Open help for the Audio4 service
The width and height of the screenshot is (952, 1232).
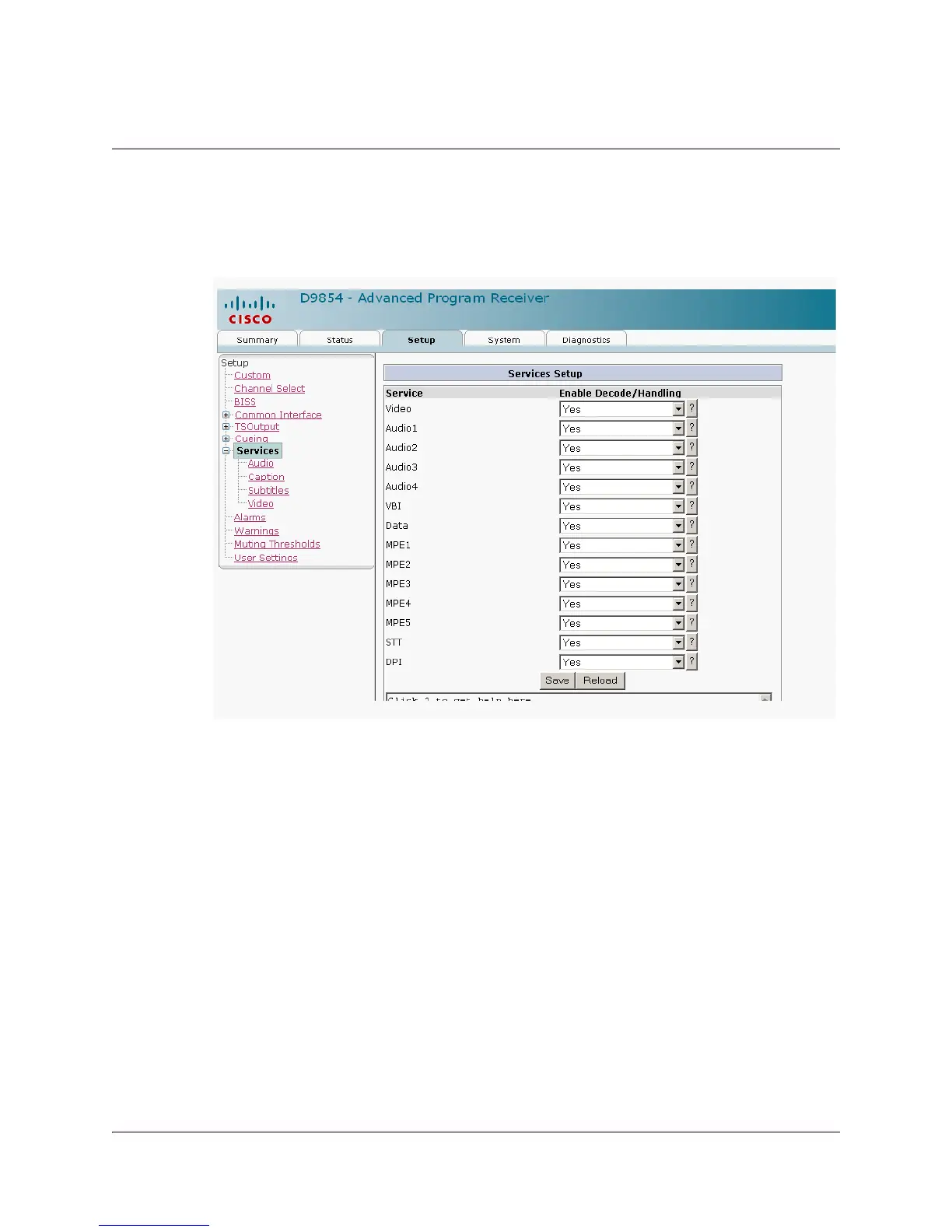(x=691, y=486)
